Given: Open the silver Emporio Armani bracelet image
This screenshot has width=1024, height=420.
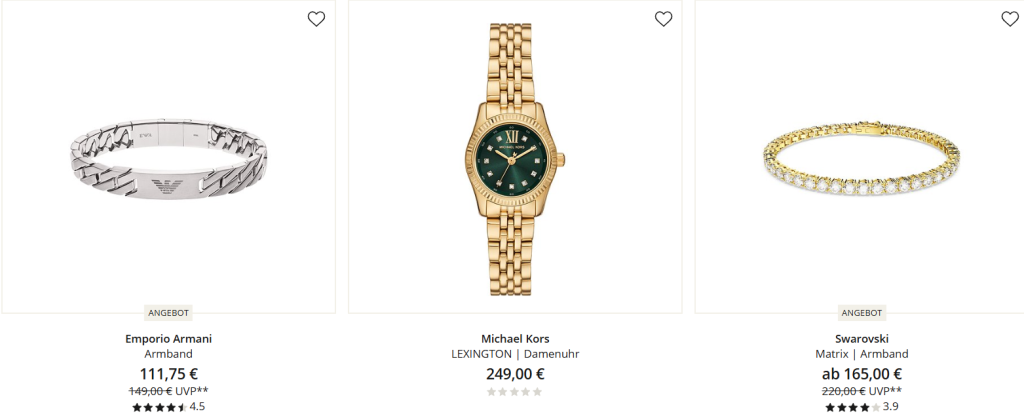Looking at the screenshot, I should (x=168, y=159).
